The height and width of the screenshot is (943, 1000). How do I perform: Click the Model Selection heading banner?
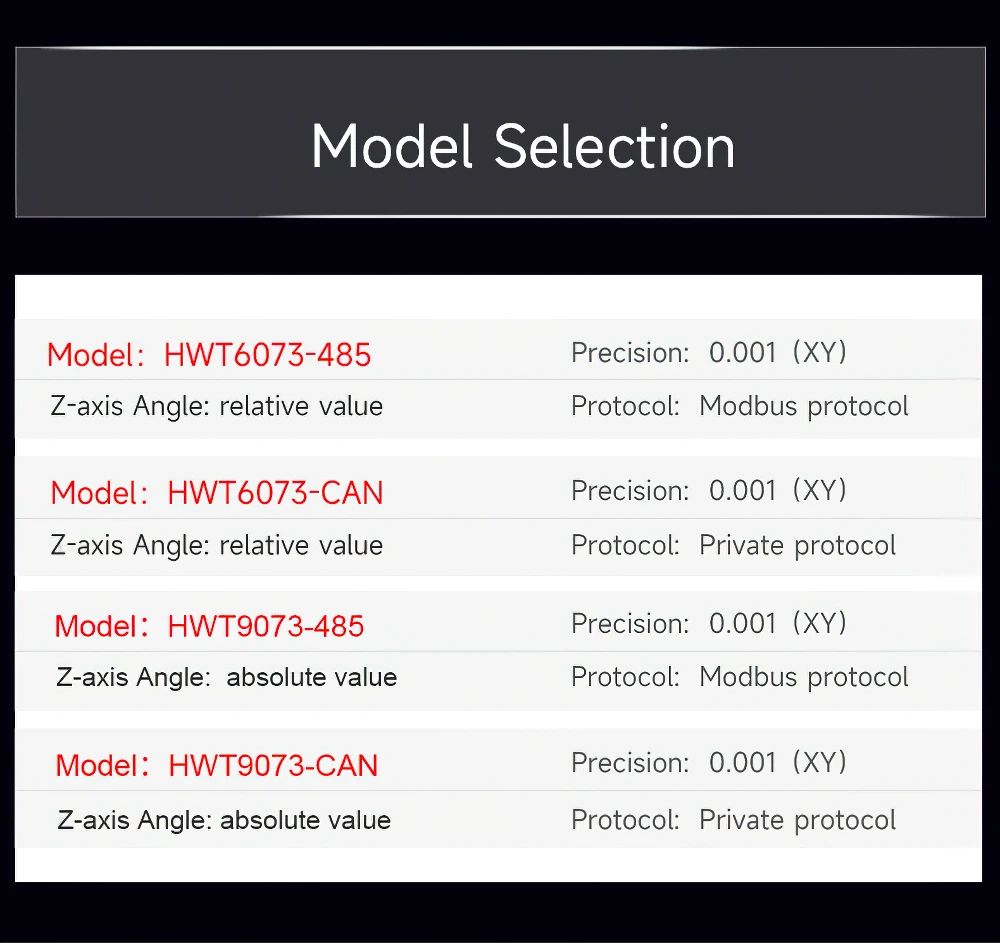[x=500, y=133]
